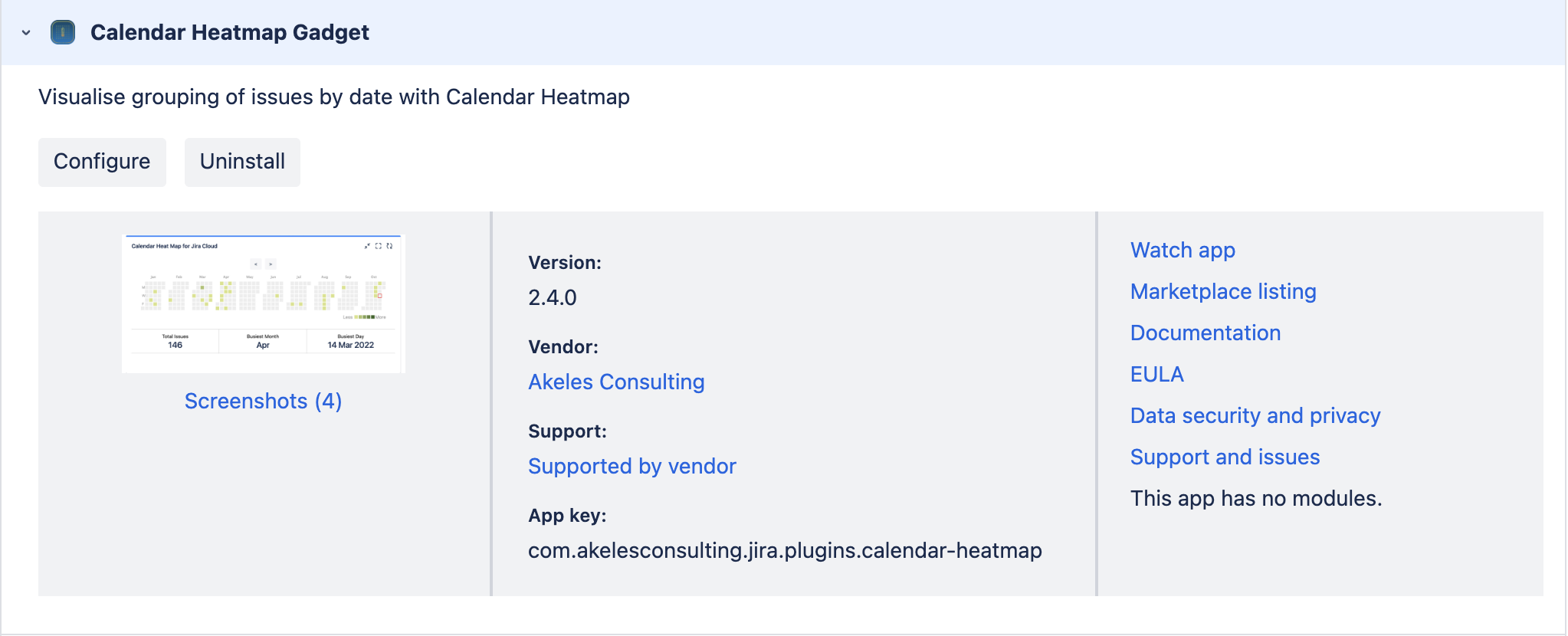Click the Watch app link

coord(1183,250)
